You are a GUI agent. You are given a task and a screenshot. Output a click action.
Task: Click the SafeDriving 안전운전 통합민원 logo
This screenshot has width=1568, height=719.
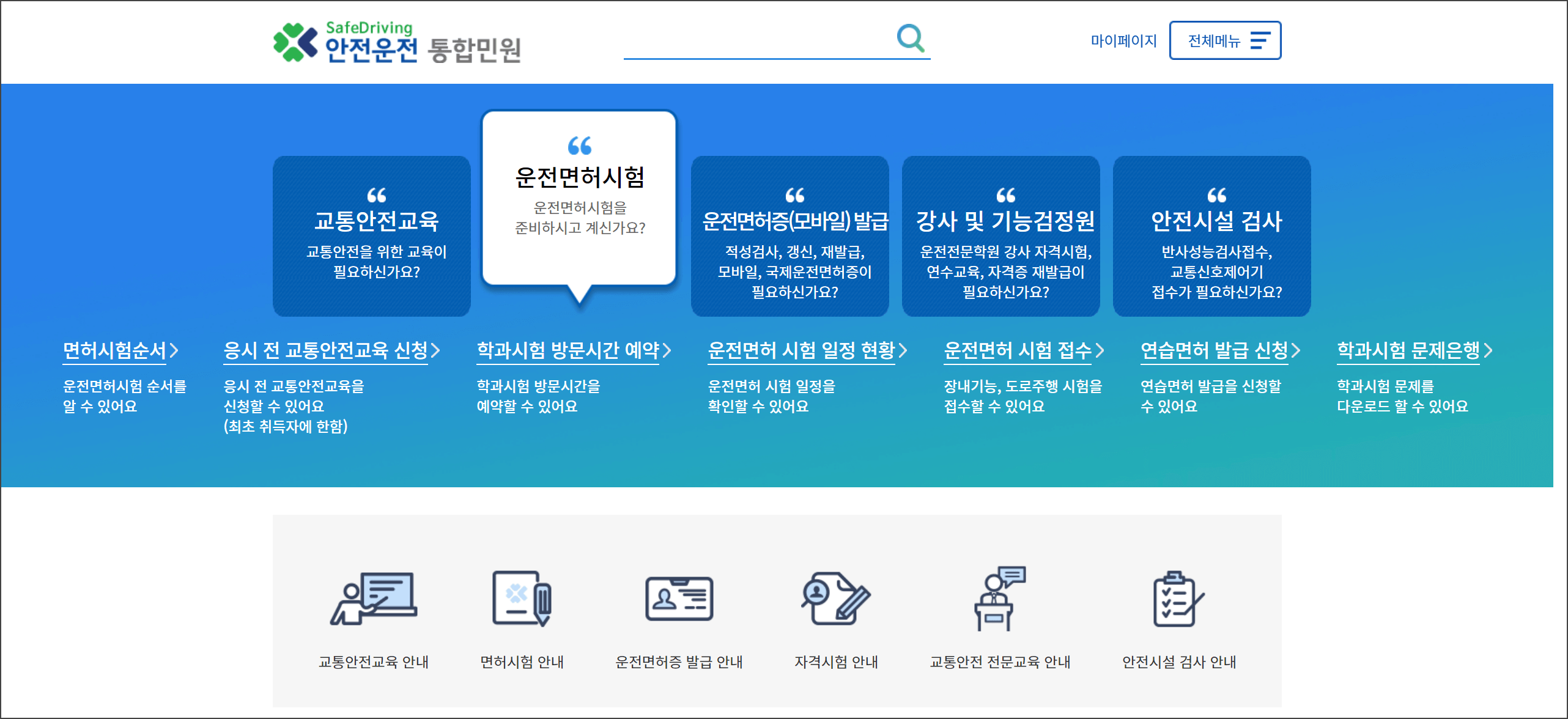pyautogui.click(x=397, y=42)
